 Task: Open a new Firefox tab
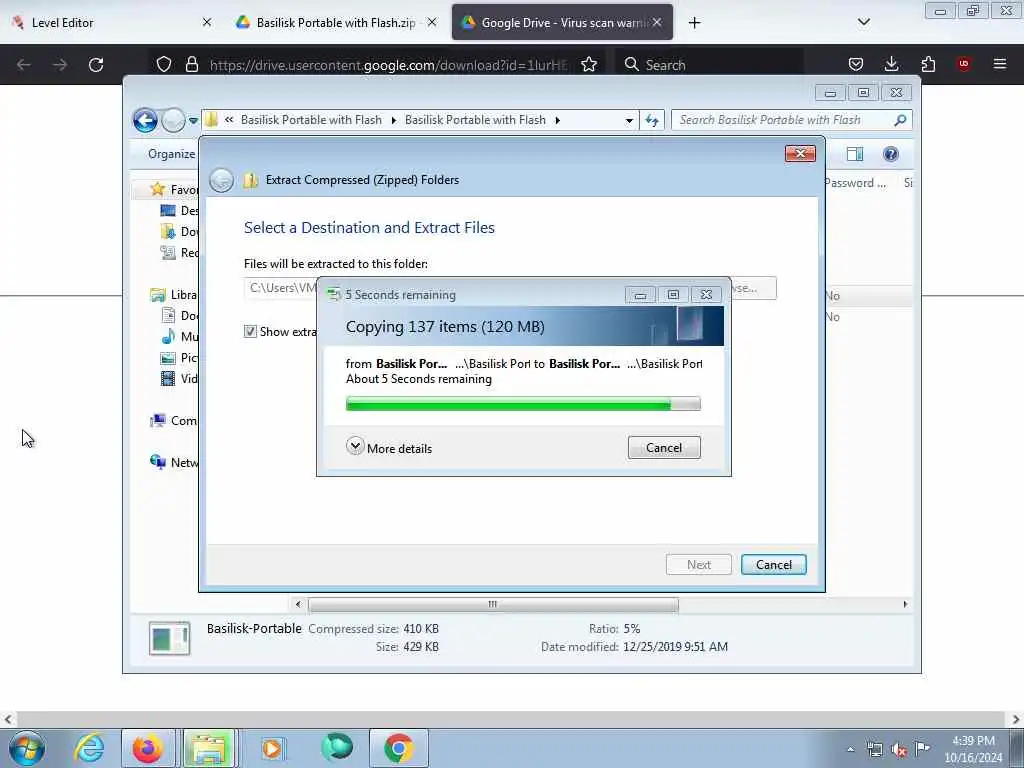pyautogui.click(x=694, y=23)
